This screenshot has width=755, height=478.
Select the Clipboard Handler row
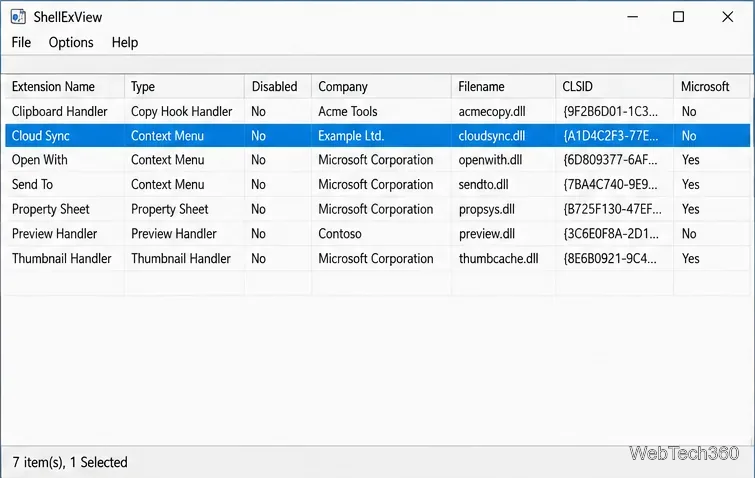click(378, 111)
